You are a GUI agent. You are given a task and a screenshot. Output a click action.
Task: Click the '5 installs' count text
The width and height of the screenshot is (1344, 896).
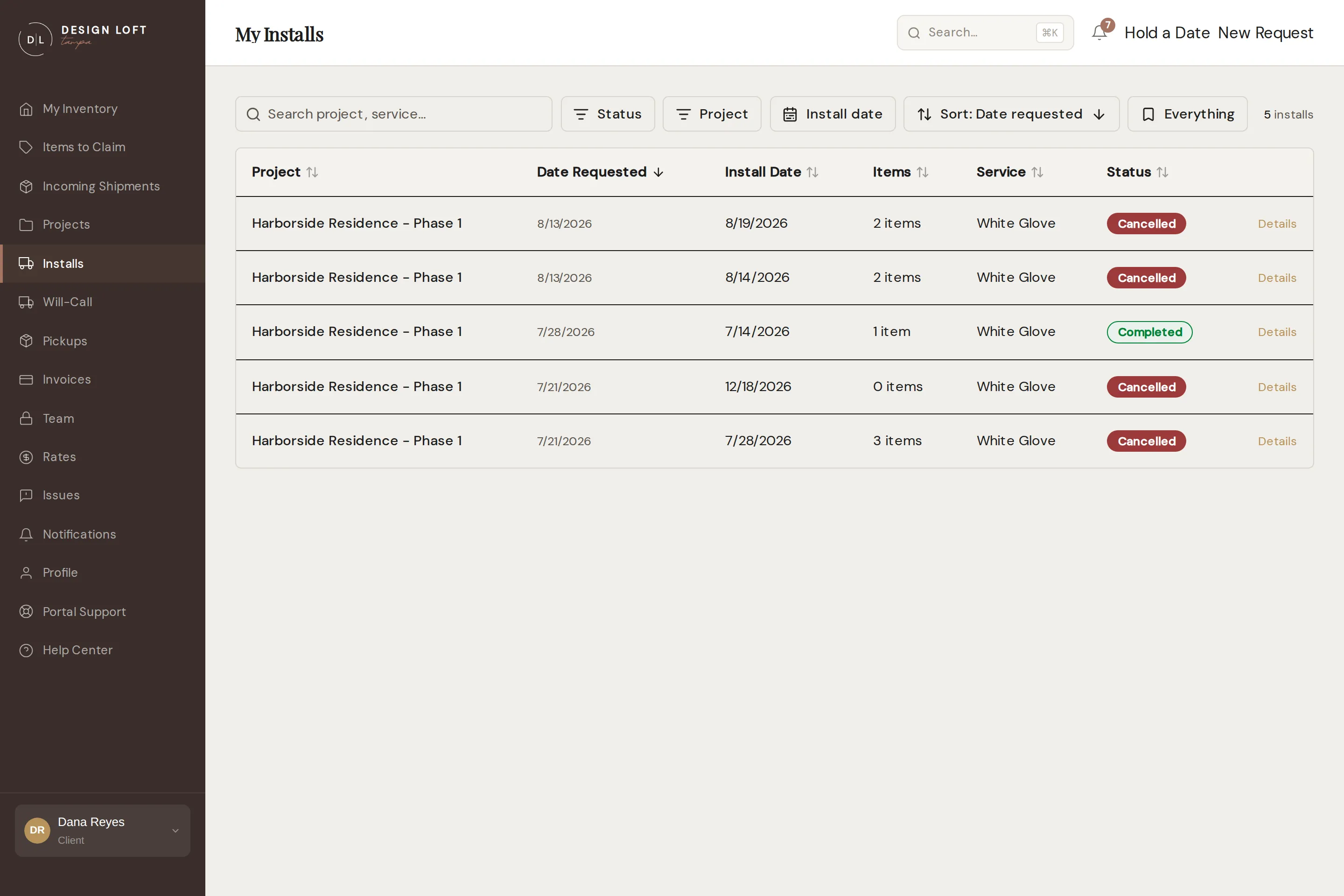1288,114
